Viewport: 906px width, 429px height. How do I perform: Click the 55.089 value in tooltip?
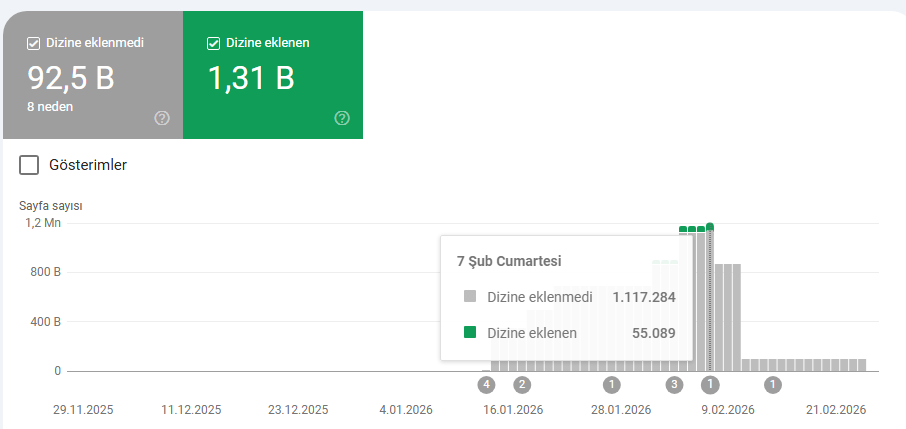[654, 333]
